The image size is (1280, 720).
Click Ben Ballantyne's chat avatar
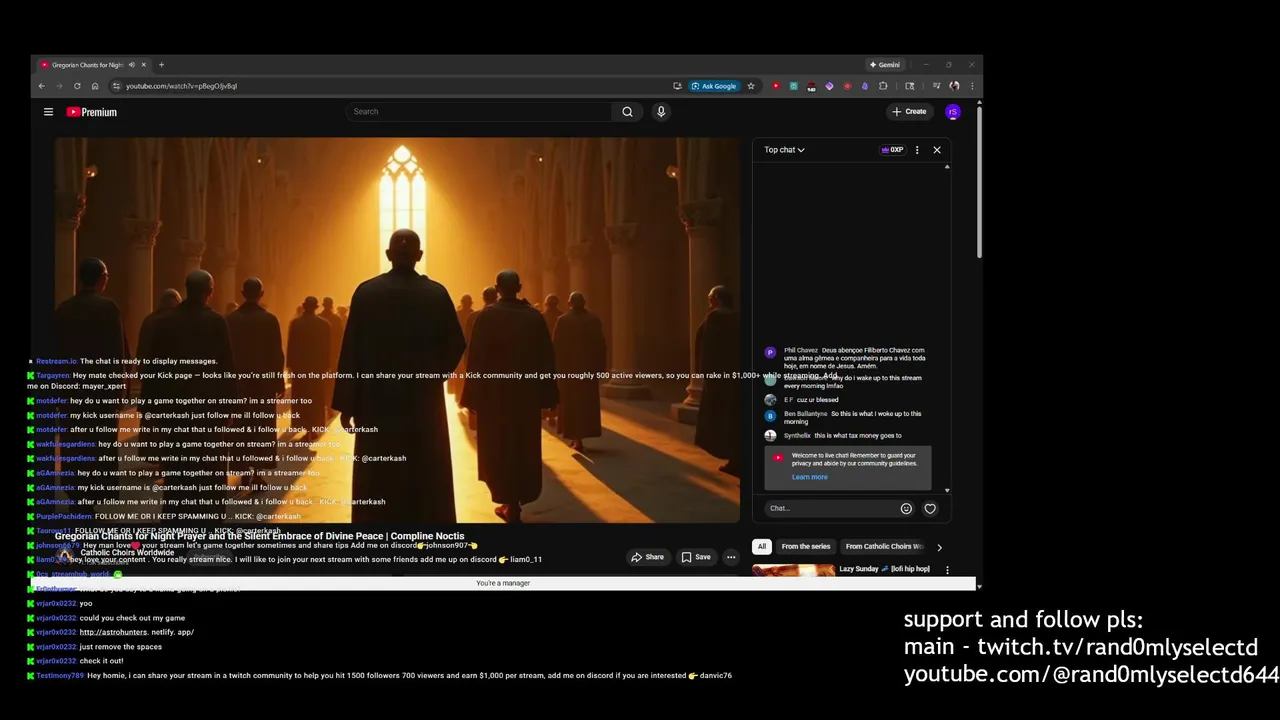tap(770, 415)
